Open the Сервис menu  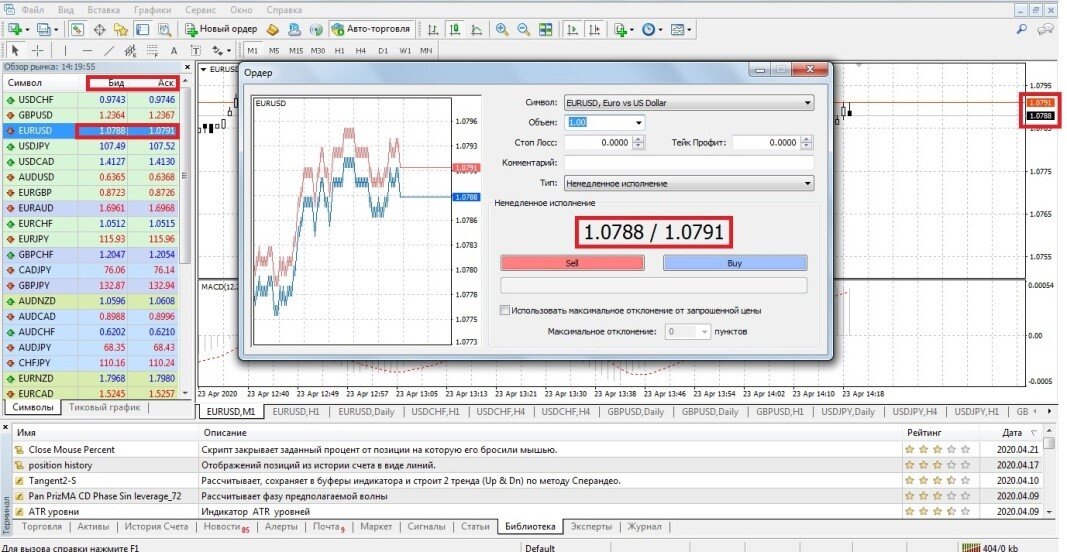click(x=201, y=10)
